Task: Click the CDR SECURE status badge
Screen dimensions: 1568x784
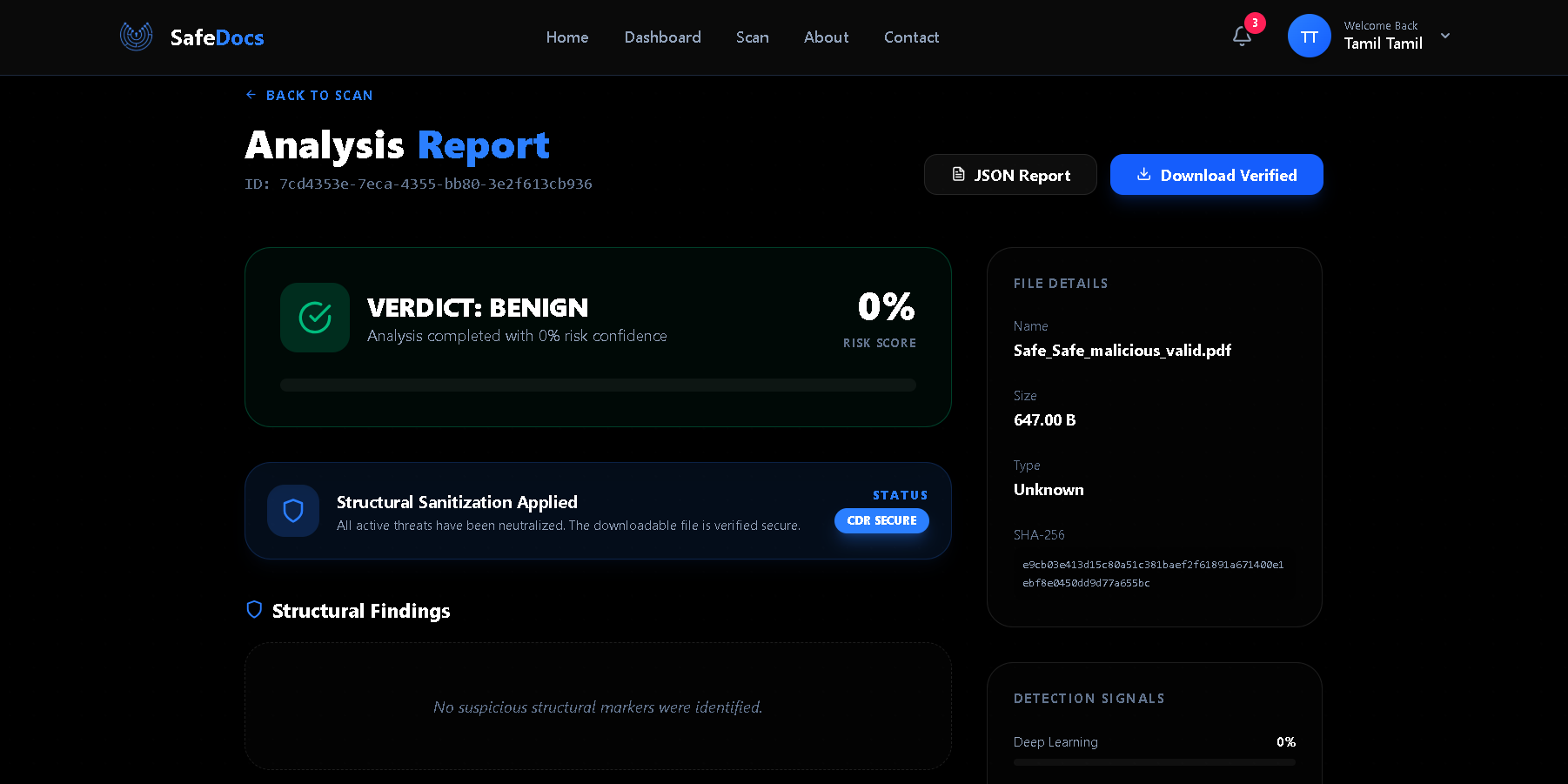Action: (881, 520)
